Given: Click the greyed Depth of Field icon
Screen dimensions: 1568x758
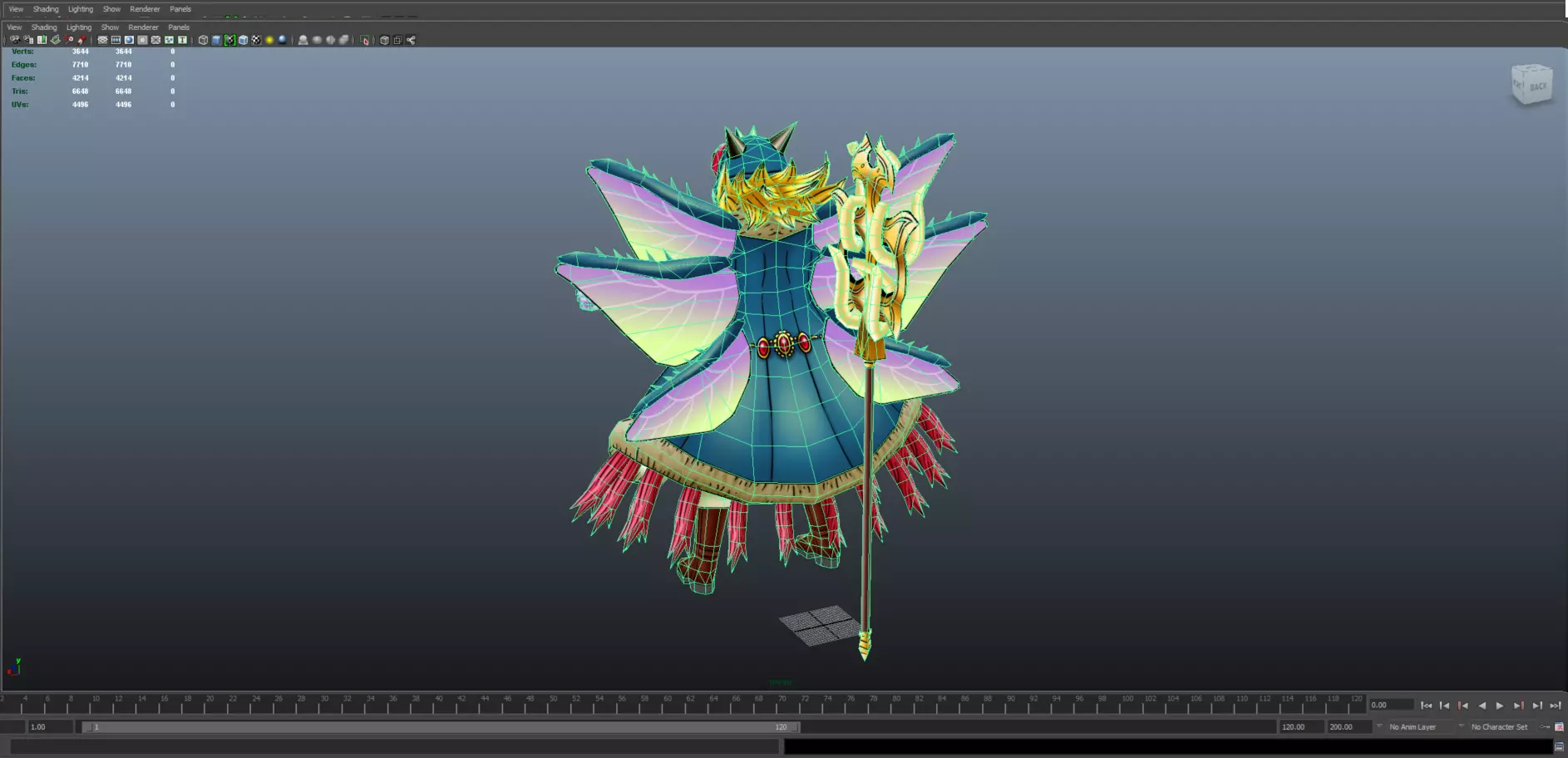Looking at the screenshot, I should pyautogui.click(x=343, y=40).
